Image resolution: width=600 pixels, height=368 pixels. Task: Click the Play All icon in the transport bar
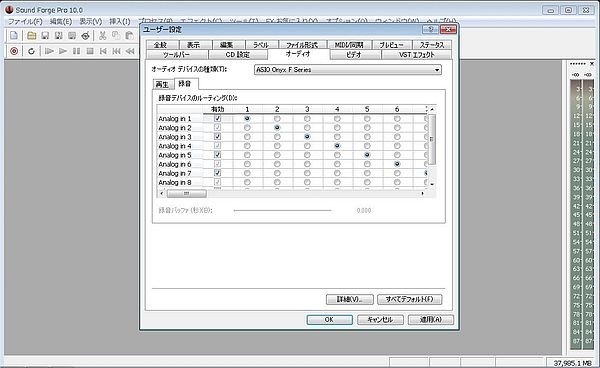(x=49, y=51)
